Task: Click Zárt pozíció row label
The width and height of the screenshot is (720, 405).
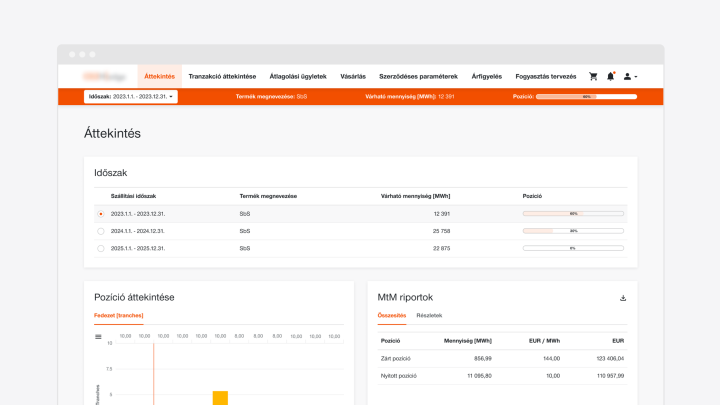Action: pyautogui.click(x=396, y=359)
